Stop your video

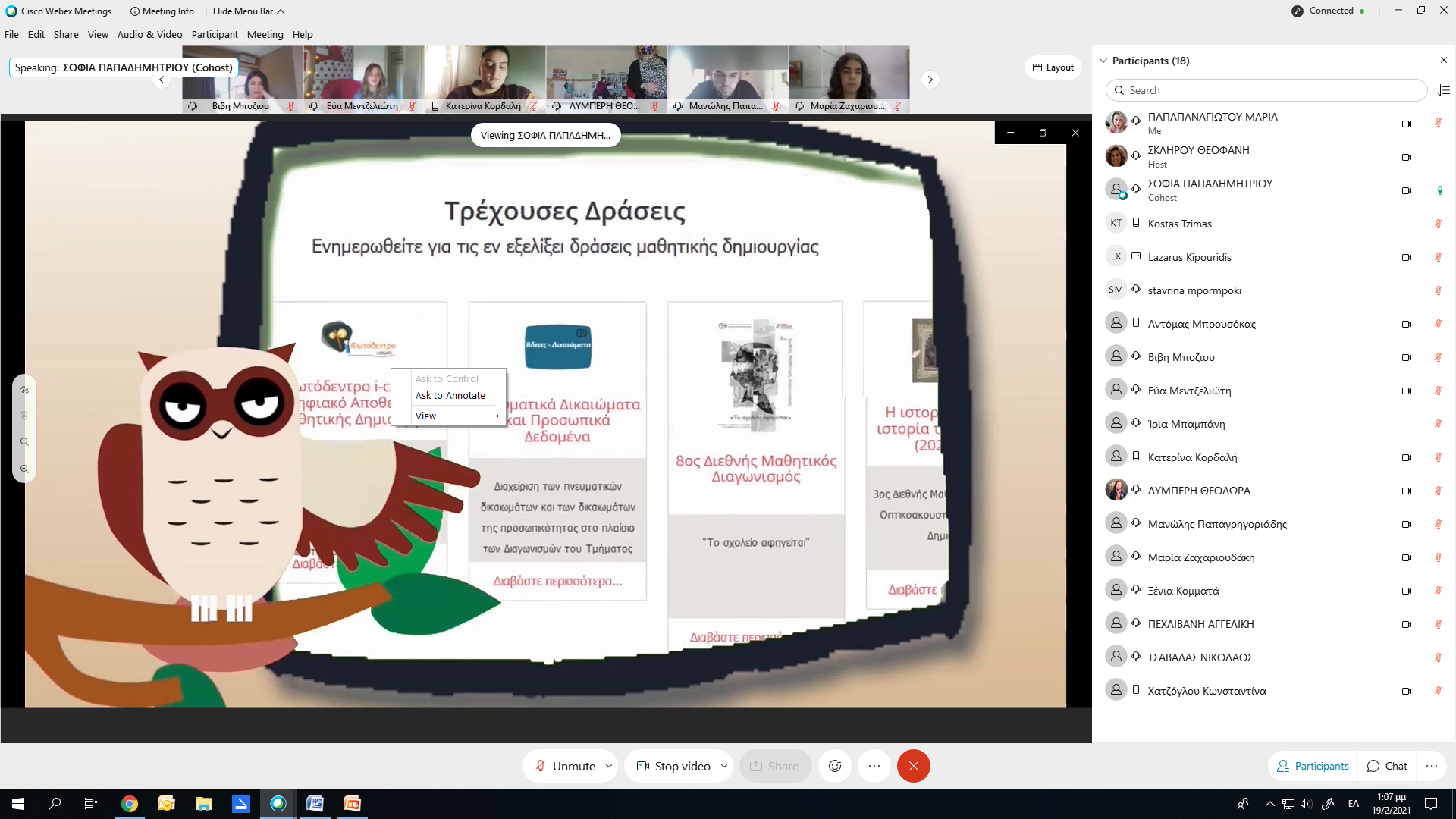click(x=673, y=766)
